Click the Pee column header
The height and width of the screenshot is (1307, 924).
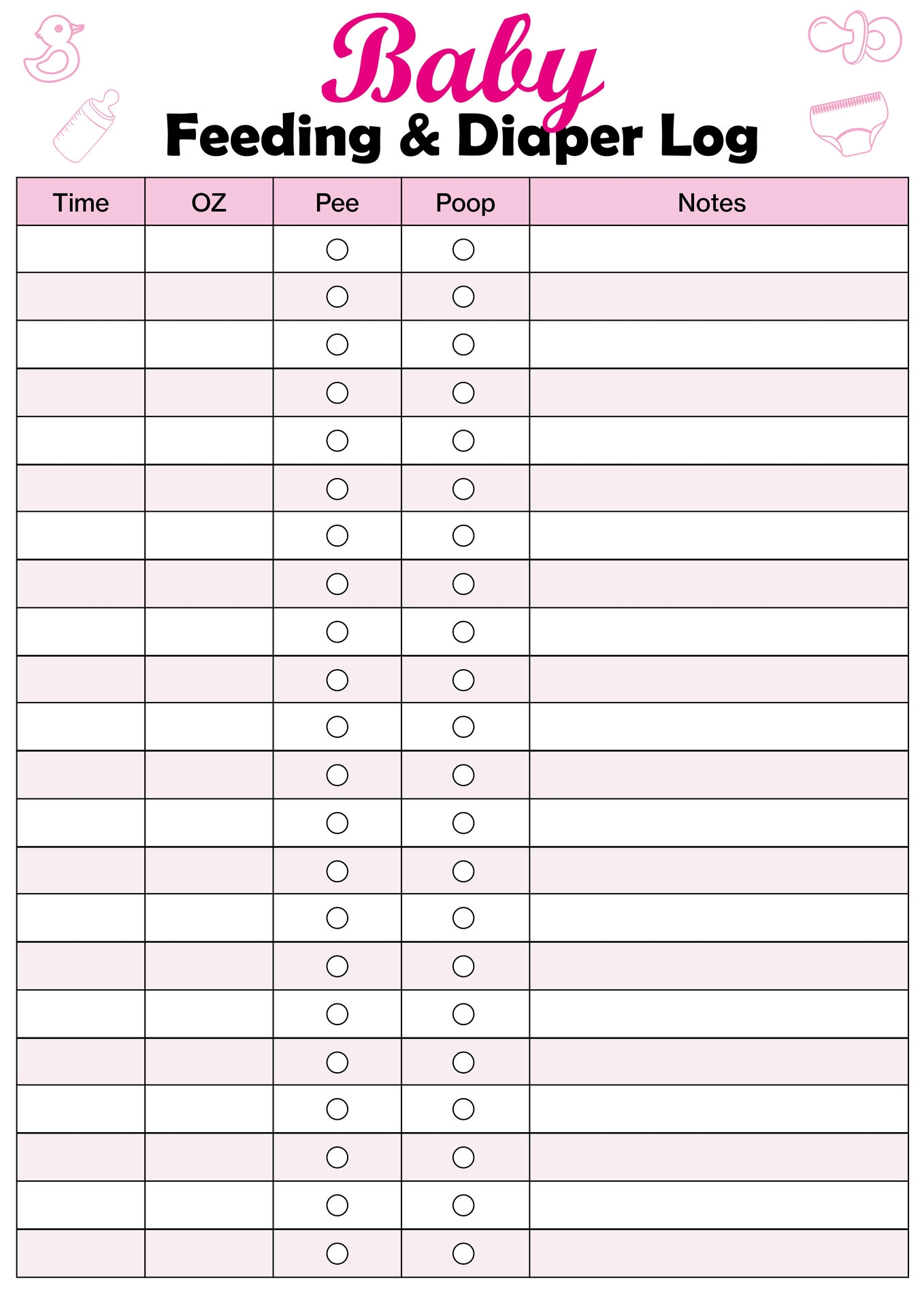pyautogui.click(x=337, y=203)
